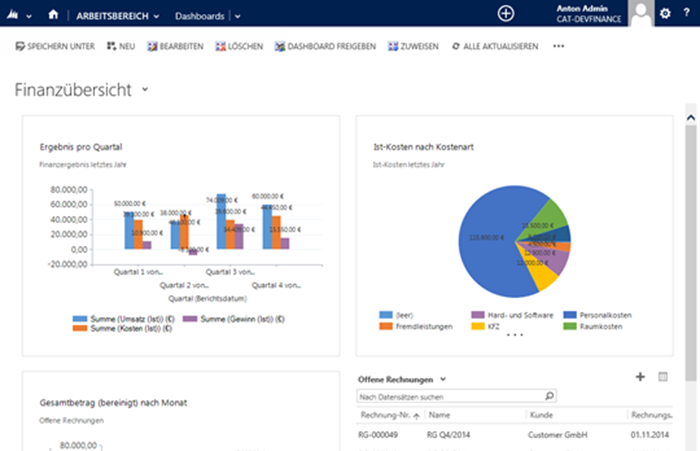Click Dashboard Freigeben to share
Viewport: 700px width, 451px height.
coord(325,46)
